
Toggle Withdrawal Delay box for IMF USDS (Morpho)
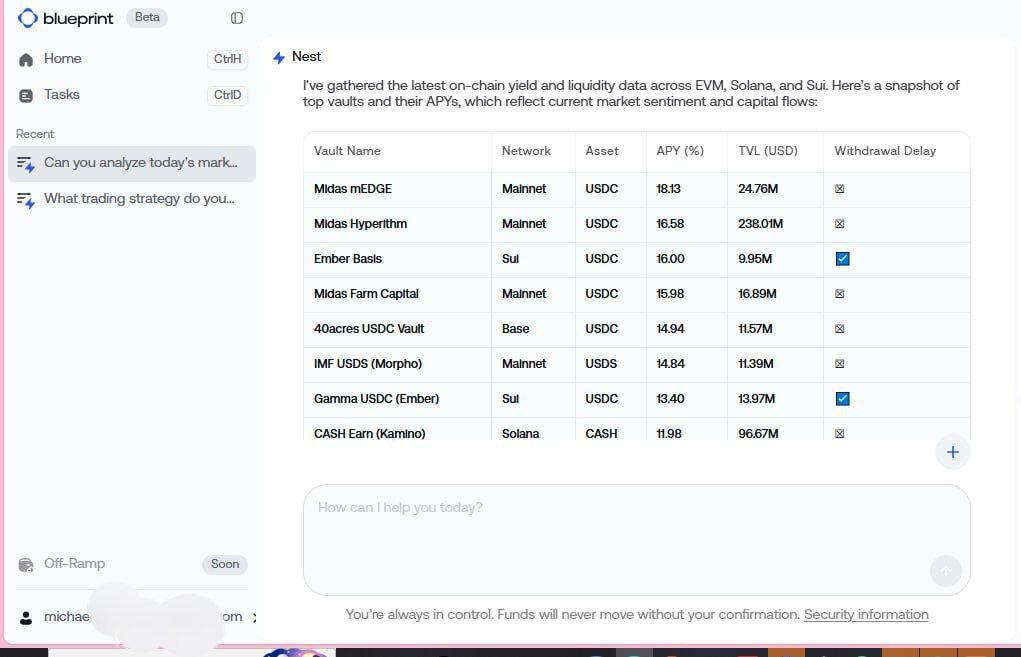[839, 364]
